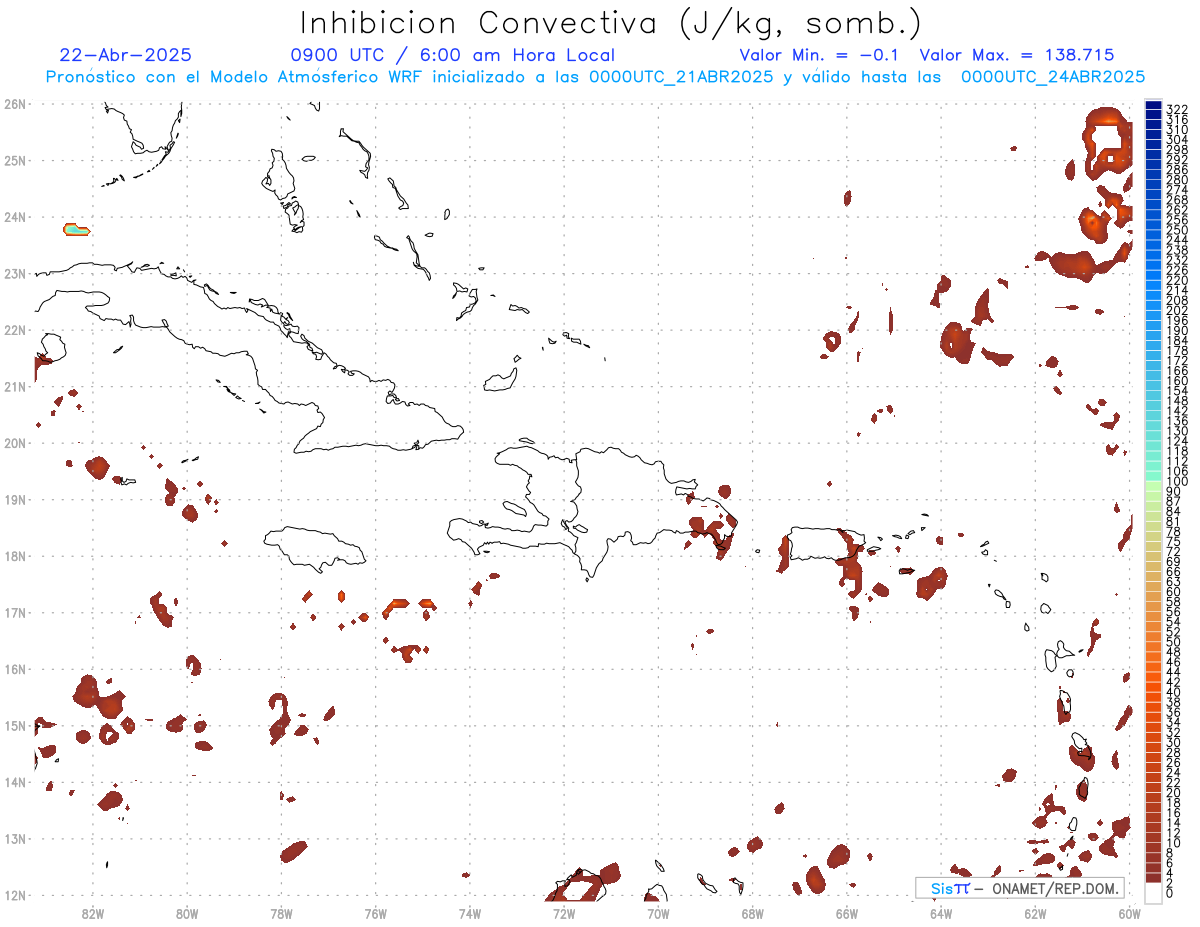Click the '78W' longitude label
Screen dimensions: 1200x927
tap(281, 912)
